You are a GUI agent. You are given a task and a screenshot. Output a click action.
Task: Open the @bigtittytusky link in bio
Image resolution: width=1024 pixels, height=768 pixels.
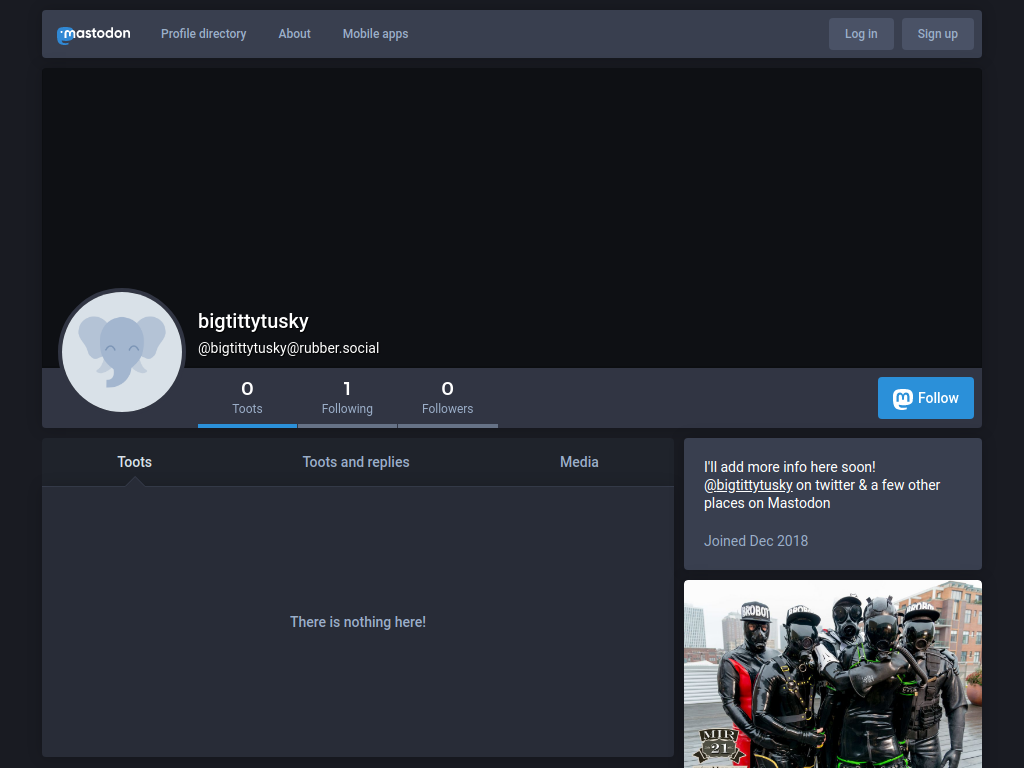click(748, 485)
